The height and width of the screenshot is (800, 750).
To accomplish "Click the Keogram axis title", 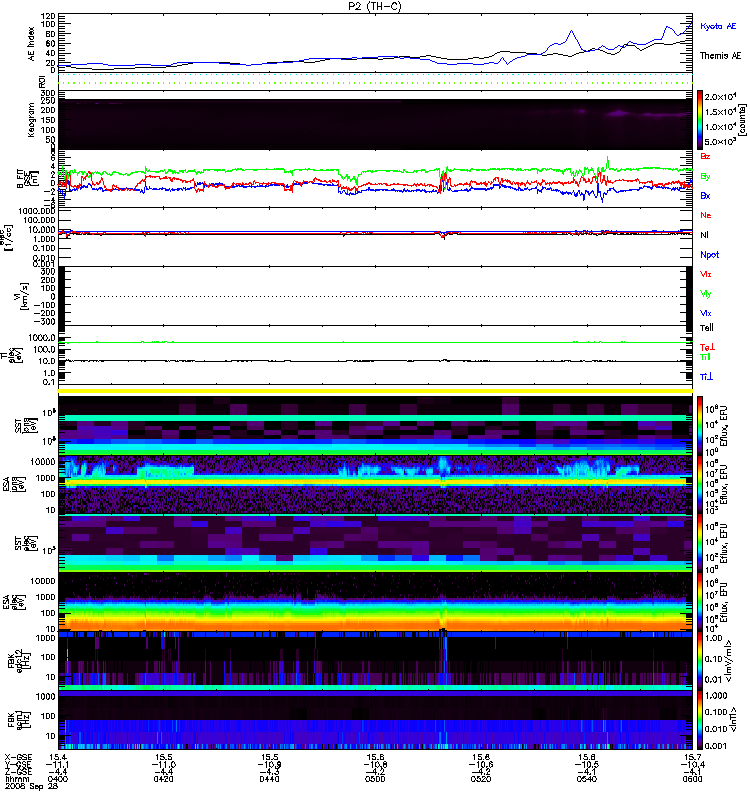I will 31,121.
